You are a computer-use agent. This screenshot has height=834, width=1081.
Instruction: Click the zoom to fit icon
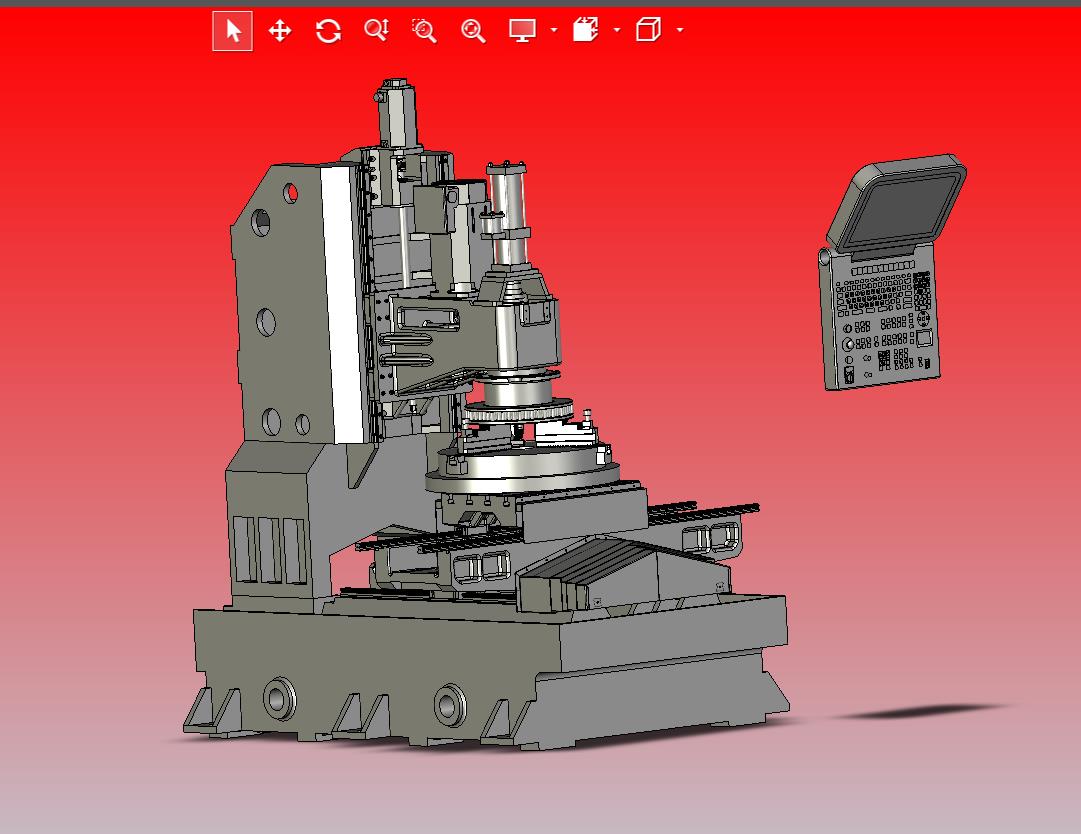coord(473,31)
